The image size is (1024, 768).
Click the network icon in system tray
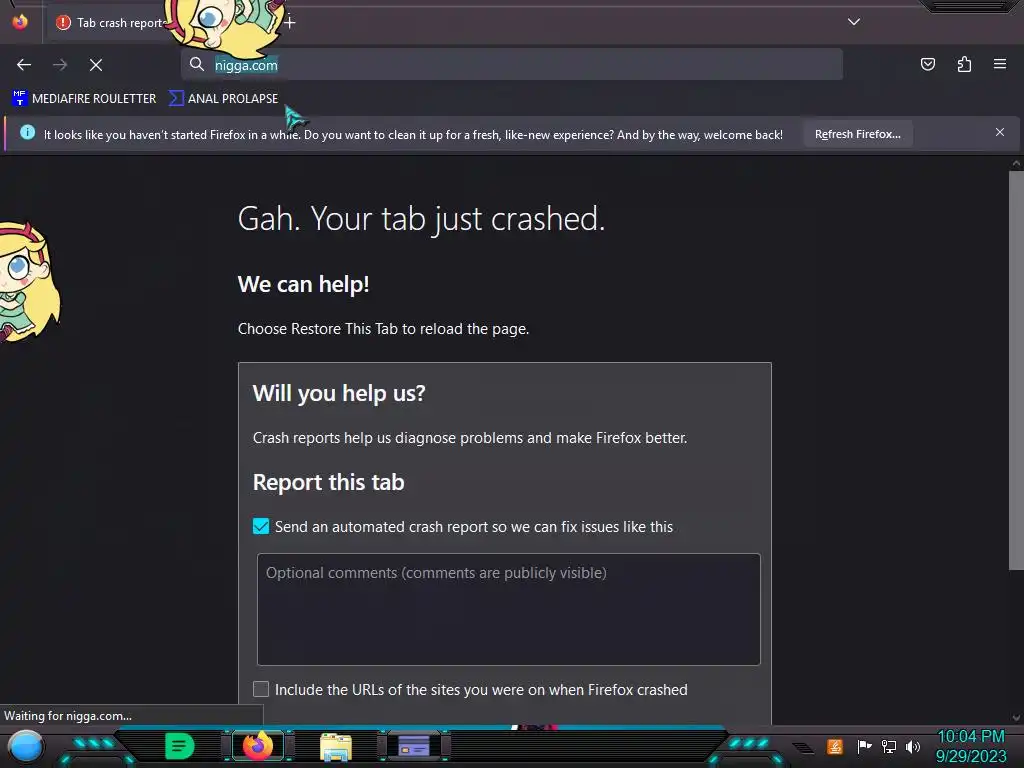[x=889, y=746]
